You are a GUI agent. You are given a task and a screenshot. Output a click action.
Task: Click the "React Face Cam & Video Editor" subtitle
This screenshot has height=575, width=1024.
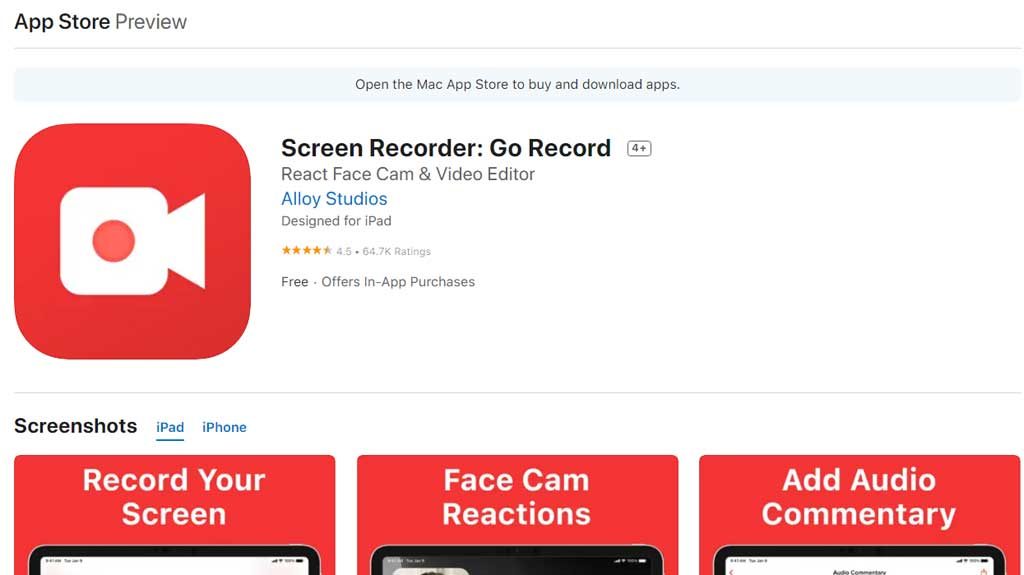tap(408, 174)
